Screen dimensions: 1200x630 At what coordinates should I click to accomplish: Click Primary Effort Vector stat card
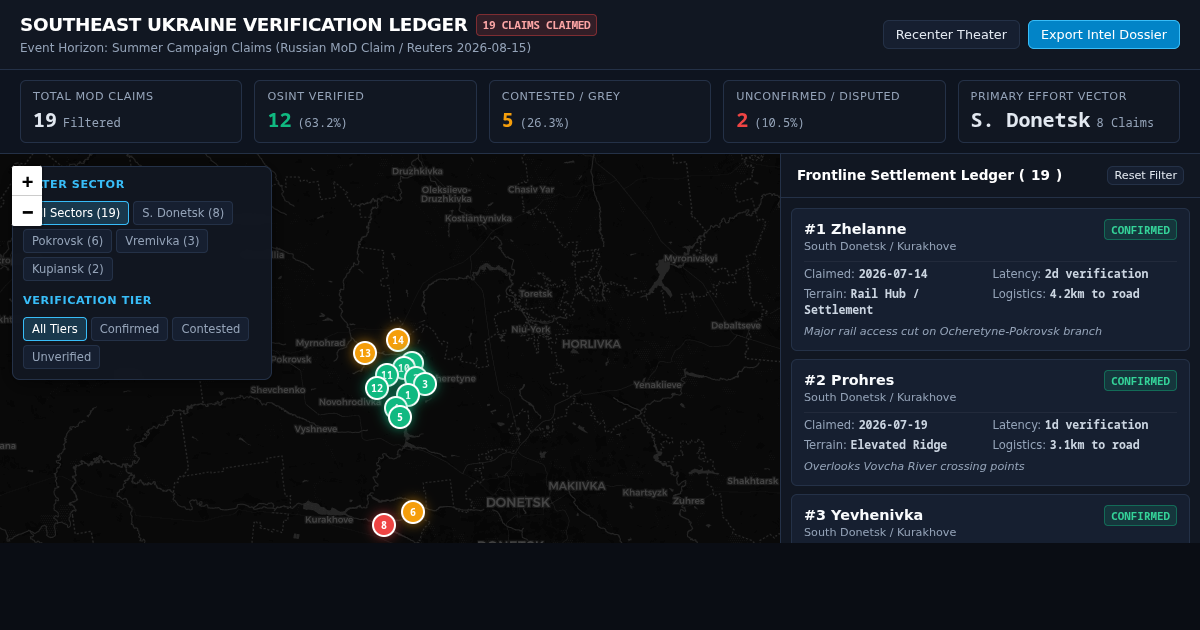(1069, 111)
